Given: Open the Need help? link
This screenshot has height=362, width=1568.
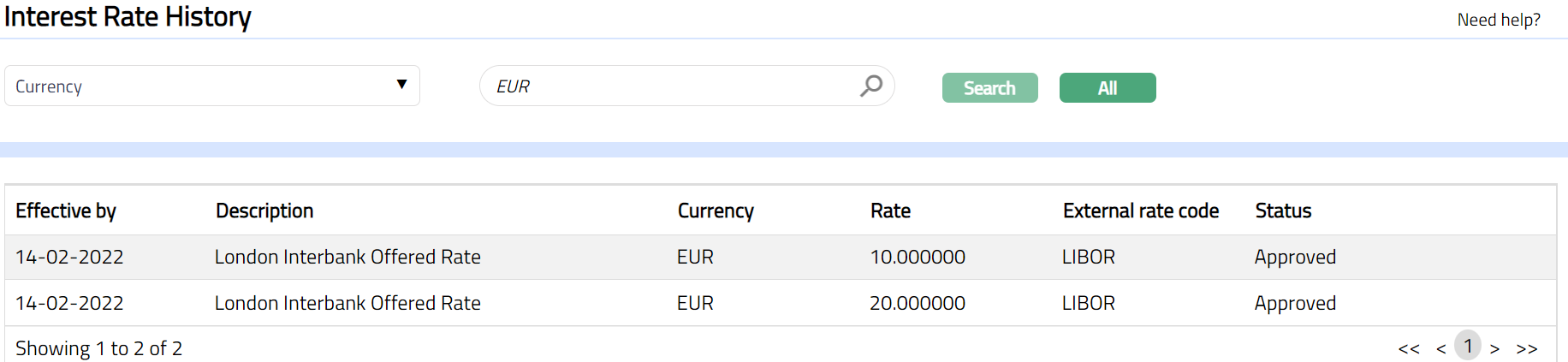Looking at the screenshot, I should tap(1498, 20).
